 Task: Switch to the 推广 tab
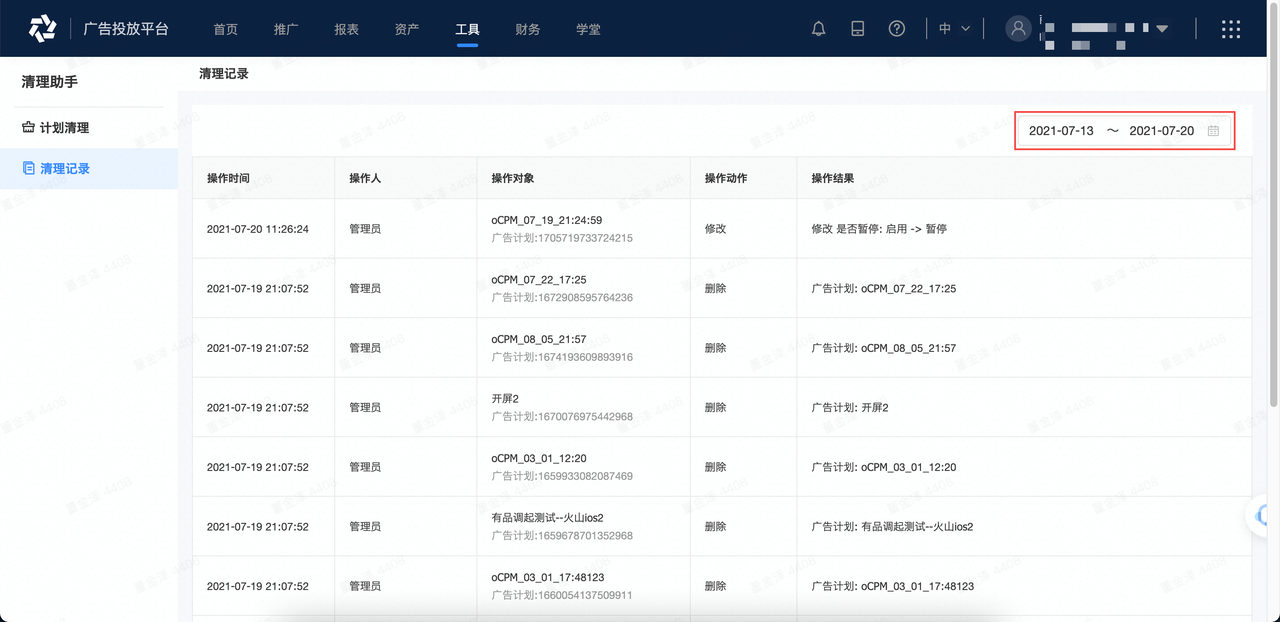[x=286, y=29]
